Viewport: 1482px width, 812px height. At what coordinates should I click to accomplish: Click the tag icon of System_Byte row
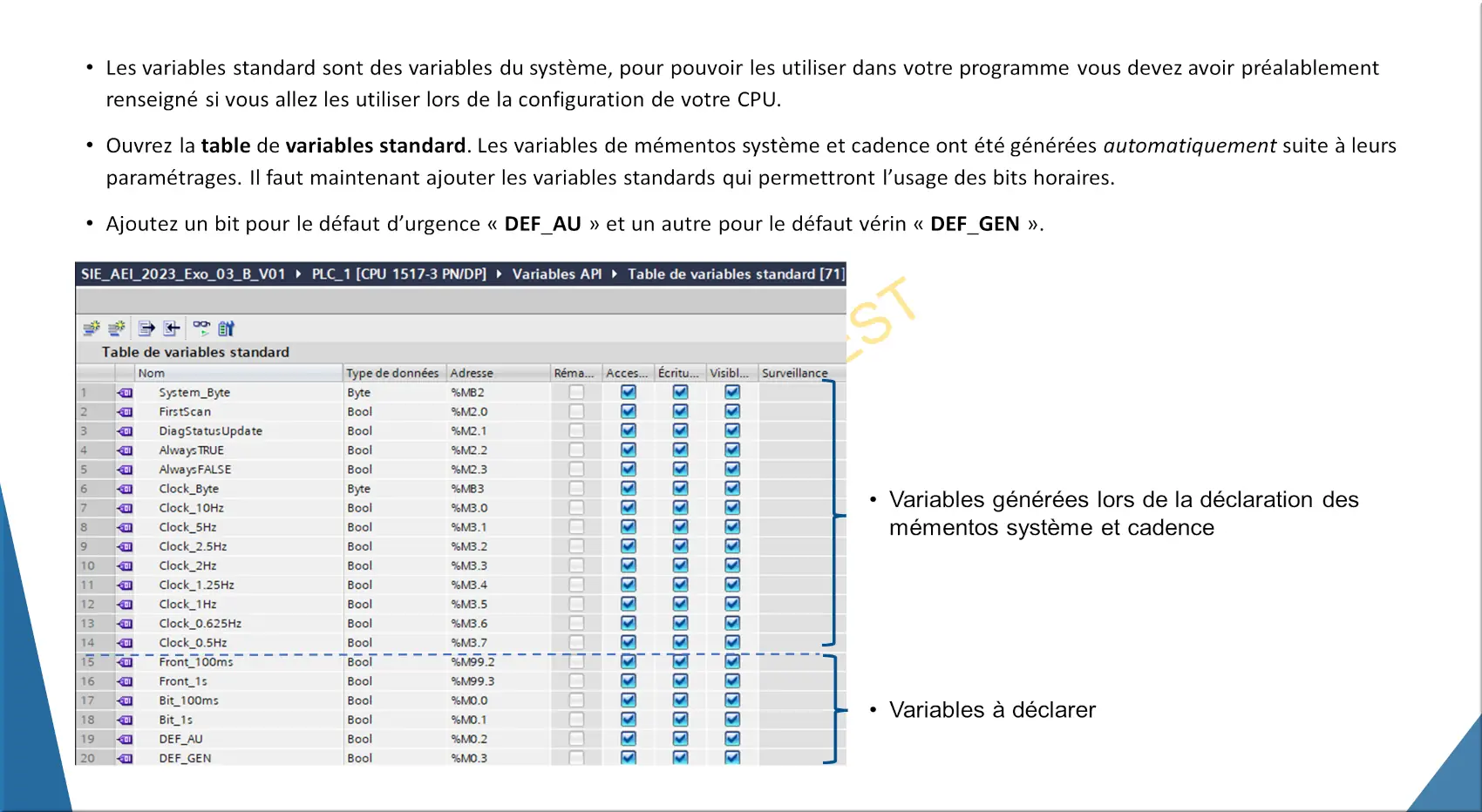tap(126, 393)
